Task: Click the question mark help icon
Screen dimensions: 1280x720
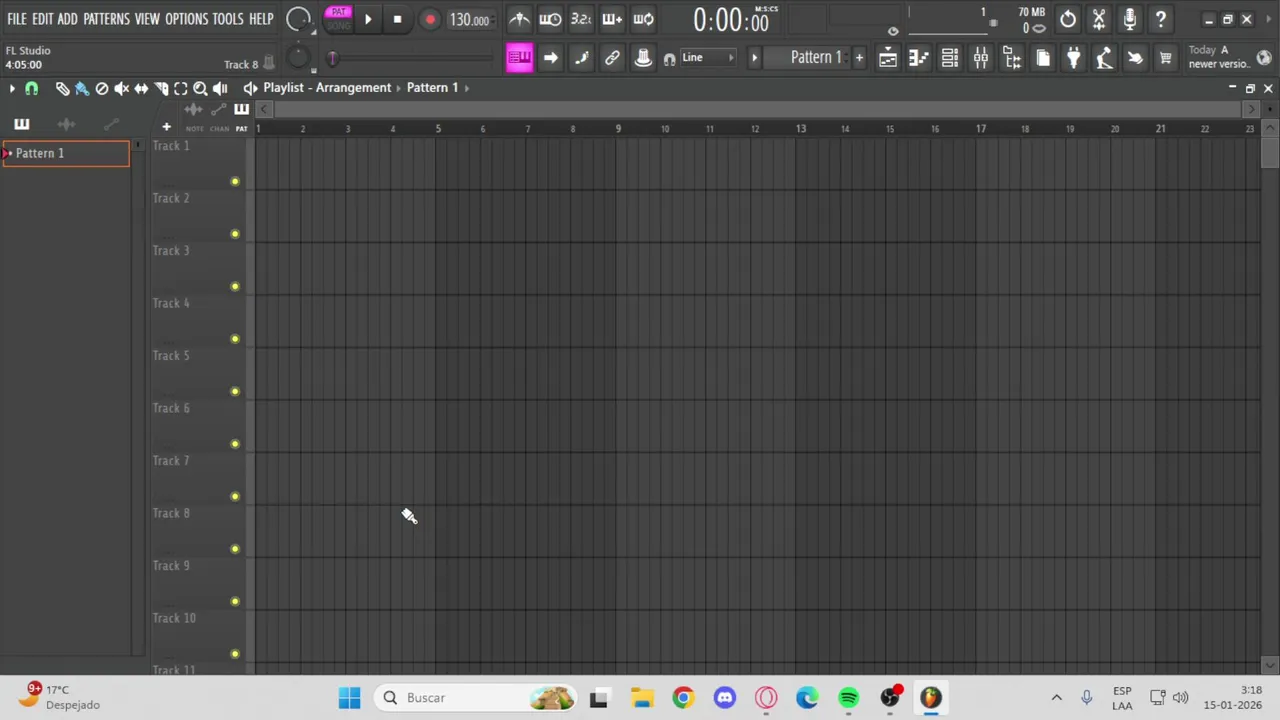Action: [1161, 19]
